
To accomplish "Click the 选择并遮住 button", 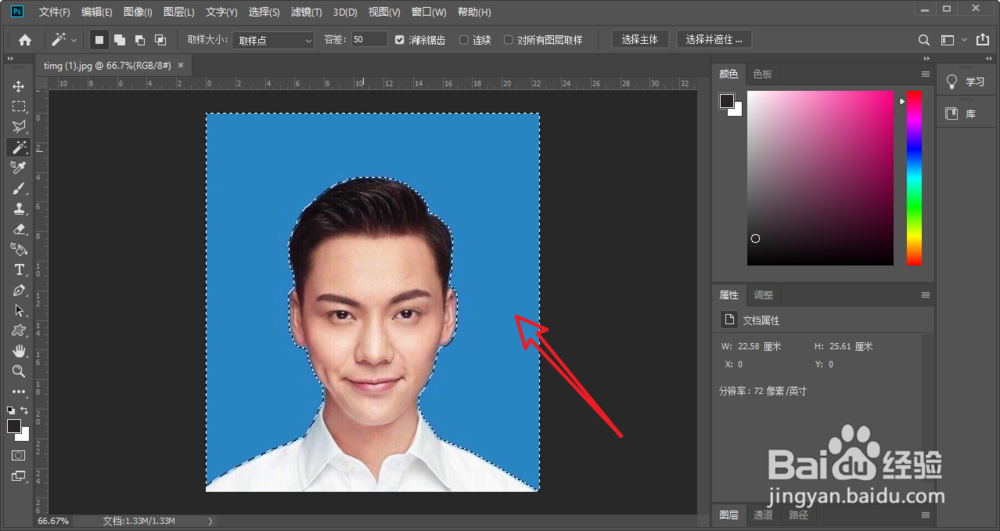I will pyautogui.click(x=714, y=40).
